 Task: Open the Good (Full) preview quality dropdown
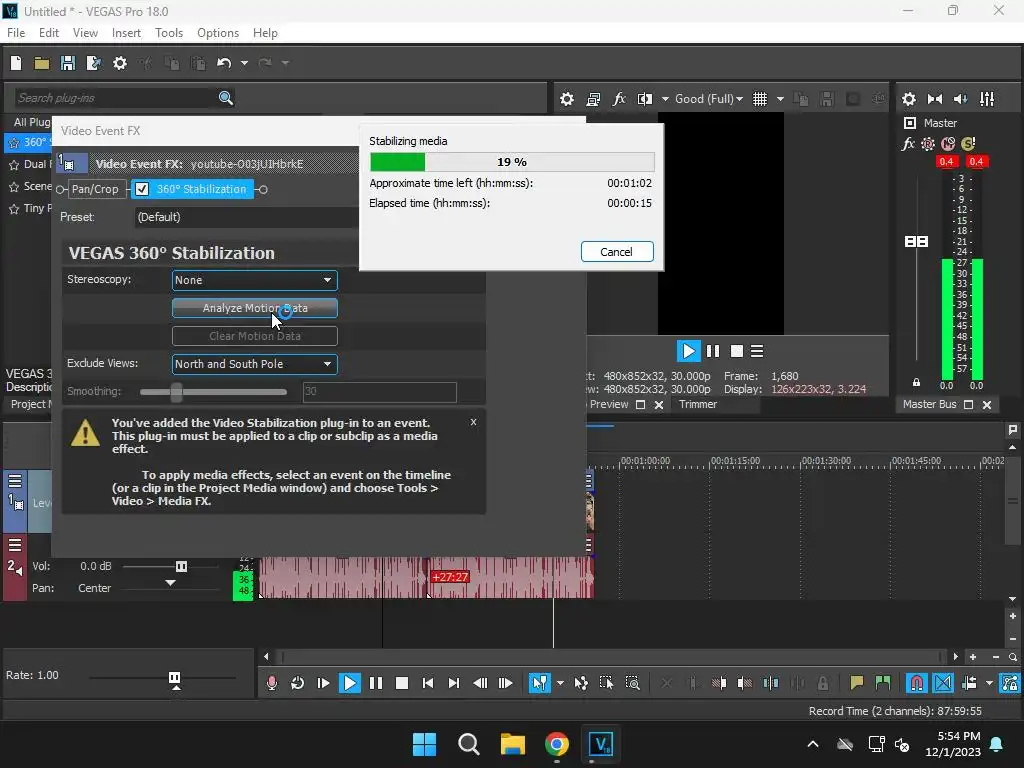[709, 99]
